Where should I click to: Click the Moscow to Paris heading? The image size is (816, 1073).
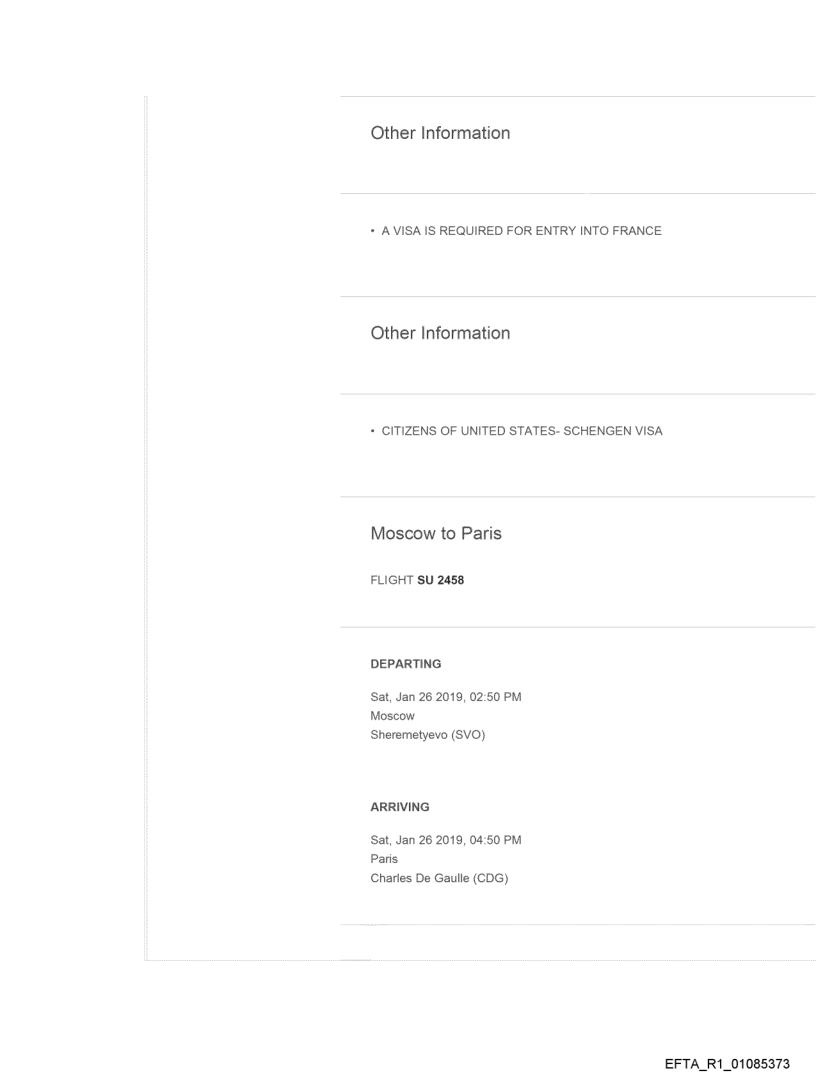coord(436,534)
